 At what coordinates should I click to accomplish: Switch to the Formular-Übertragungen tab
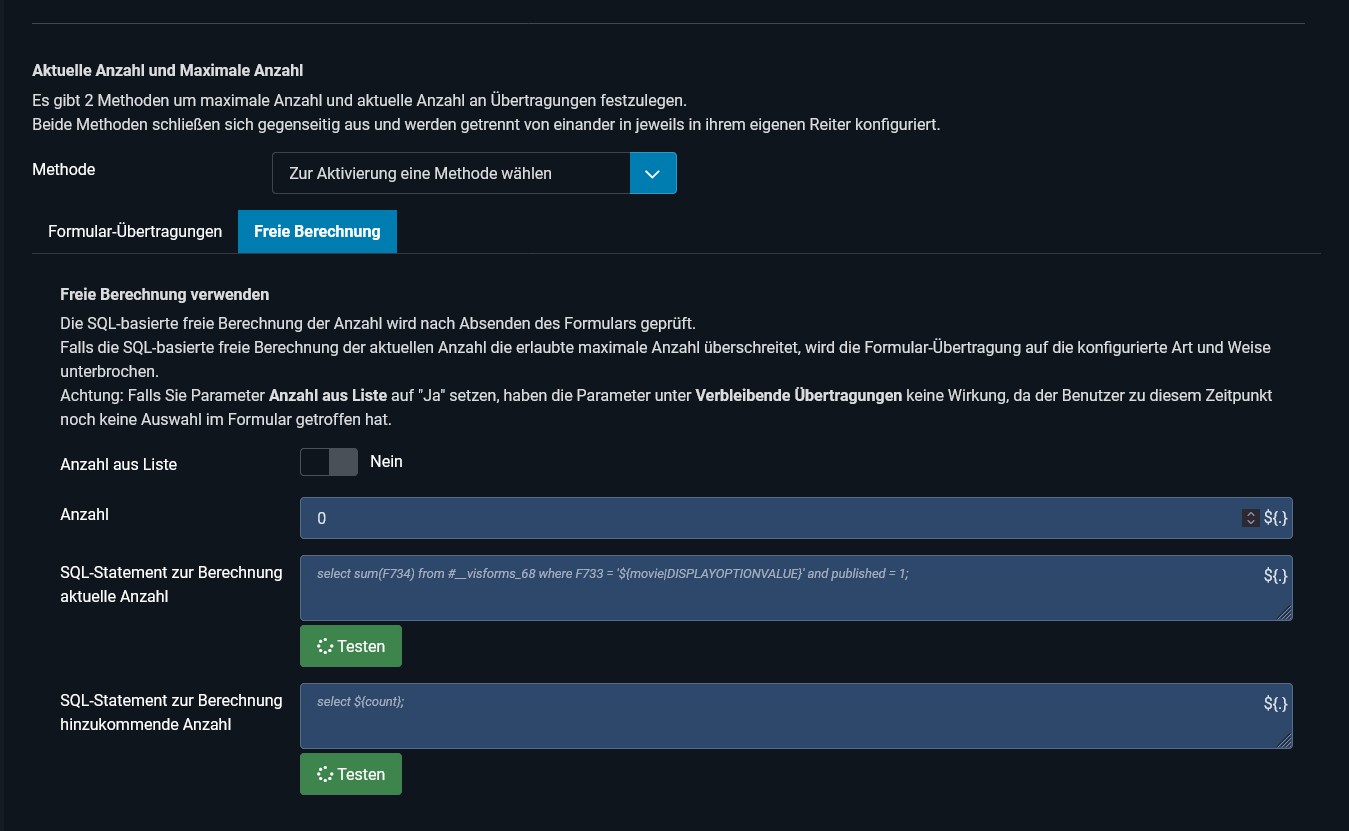pyautogui.click(x=135, y=231)
